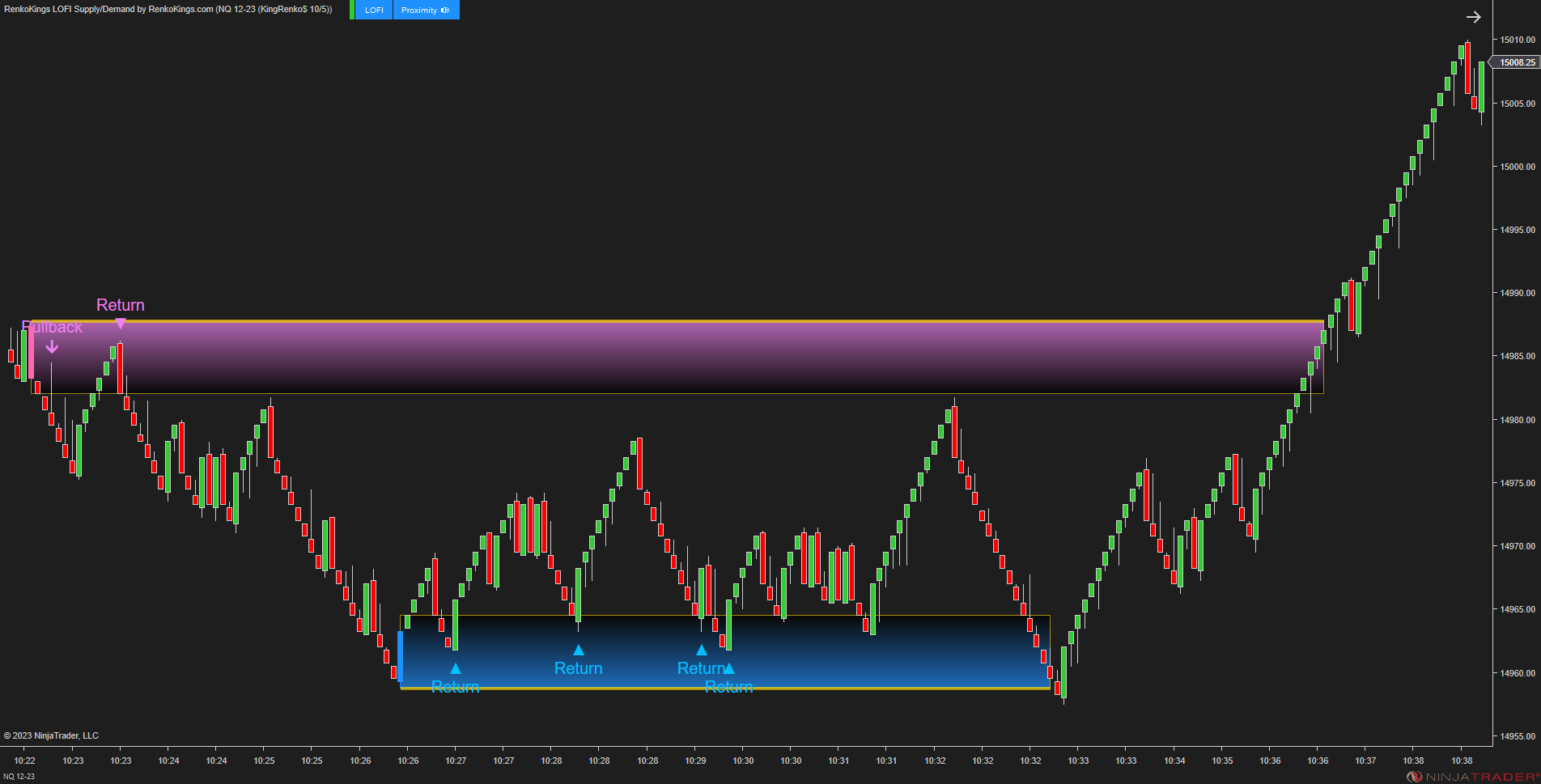
Task: Click the © 2023 NinjaTrader, LLC text
Action: [52, 735]
